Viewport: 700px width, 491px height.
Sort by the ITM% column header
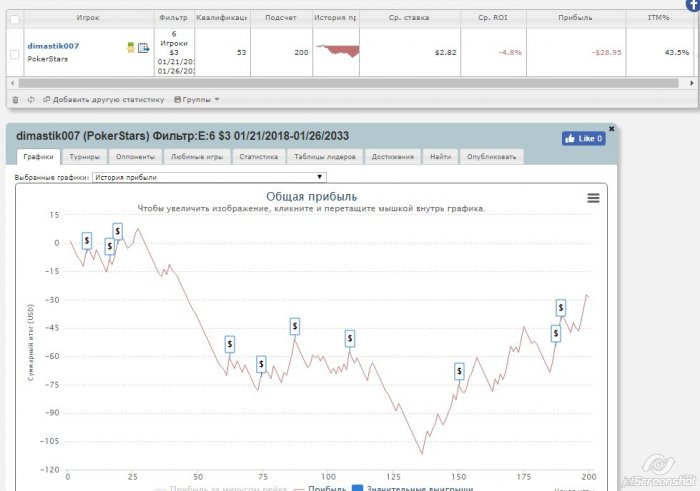(659, 18)
